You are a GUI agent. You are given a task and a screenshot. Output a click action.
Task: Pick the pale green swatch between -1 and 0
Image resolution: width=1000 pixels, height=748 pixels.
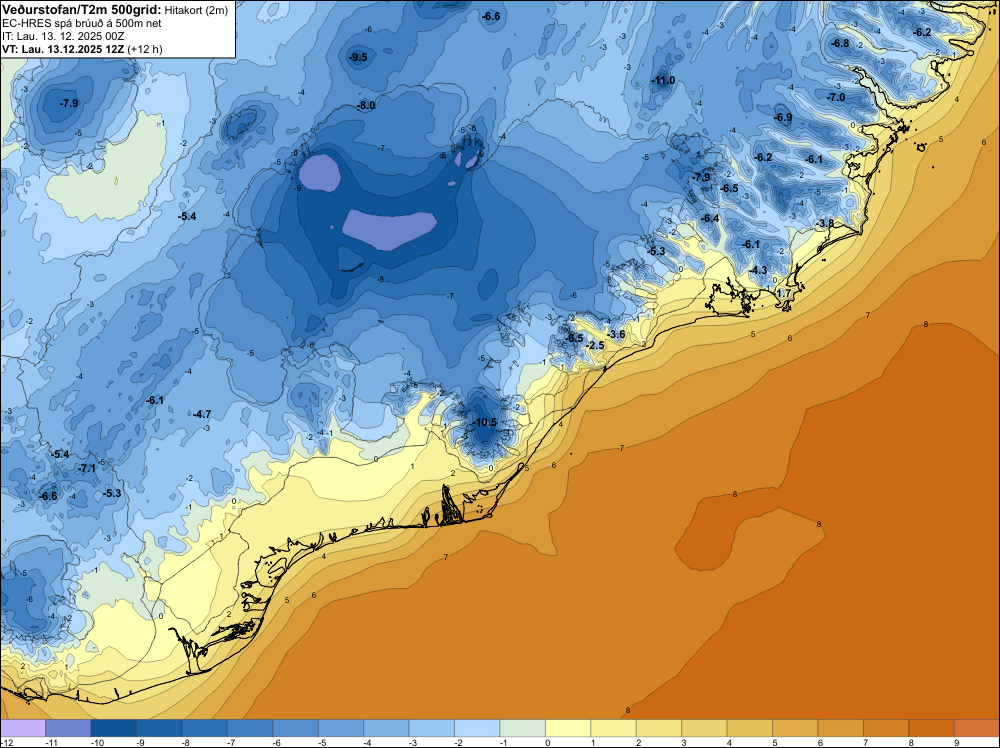tap(523, 728)
